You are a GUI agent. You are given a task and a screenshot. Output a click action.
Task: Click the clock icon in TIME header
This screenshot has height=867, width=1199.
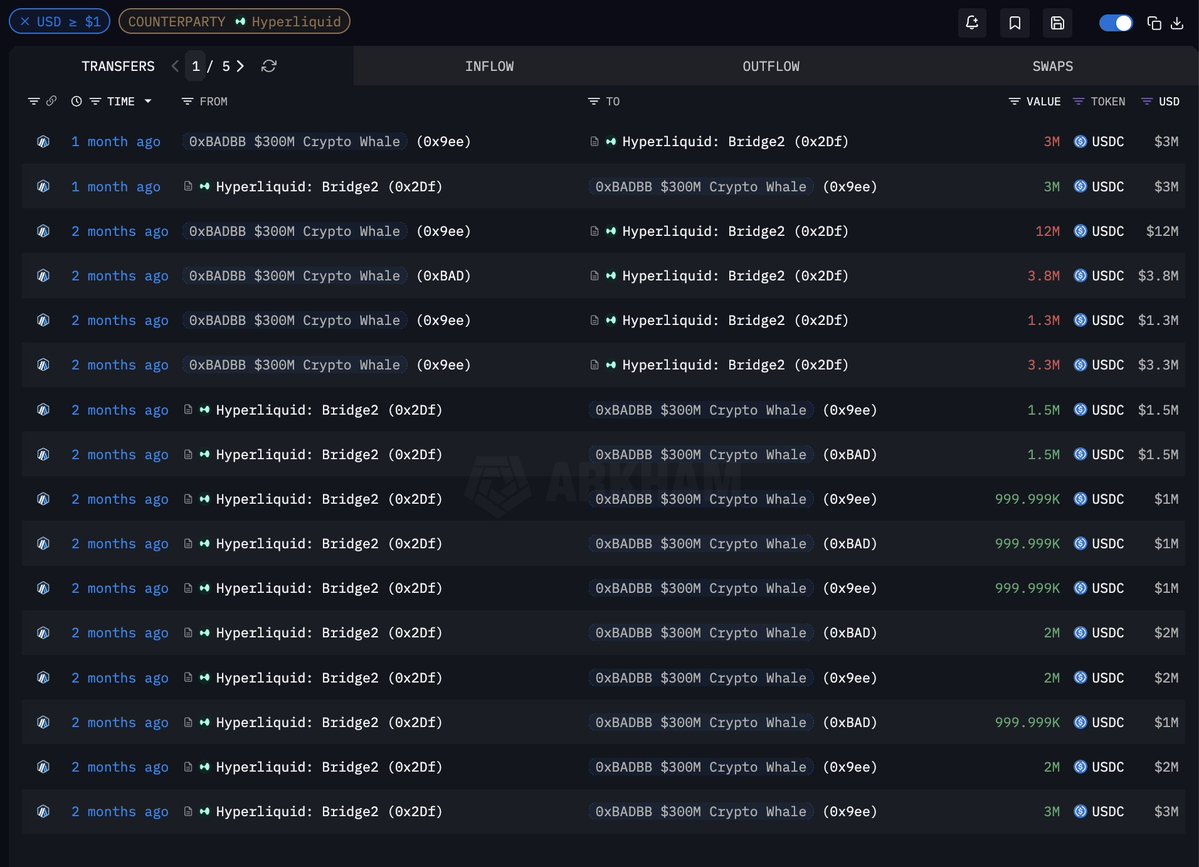(x=77, y=101)
